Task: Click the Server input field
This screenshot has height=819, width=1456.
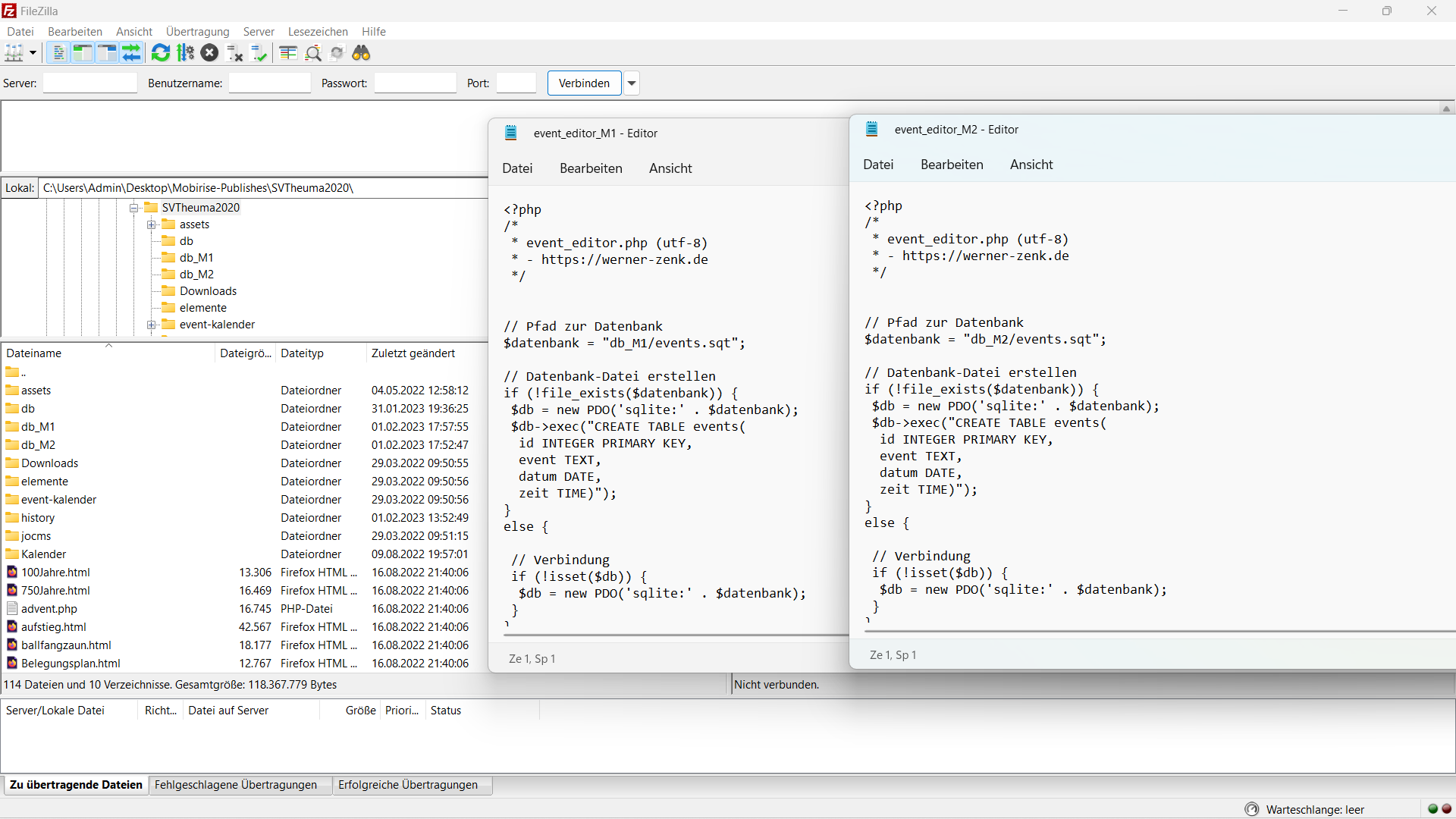Action: click(90, 83)
